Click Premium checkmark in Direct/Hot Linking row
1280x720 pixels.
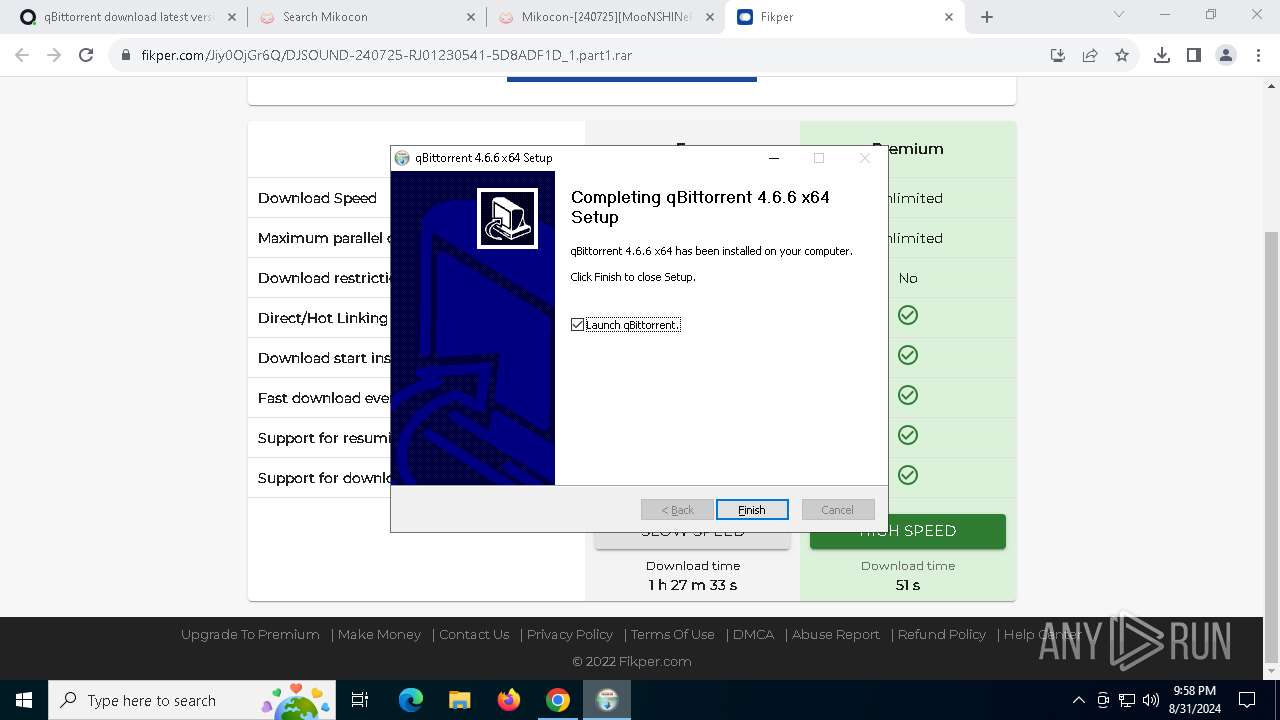click(x=908, y=315)
